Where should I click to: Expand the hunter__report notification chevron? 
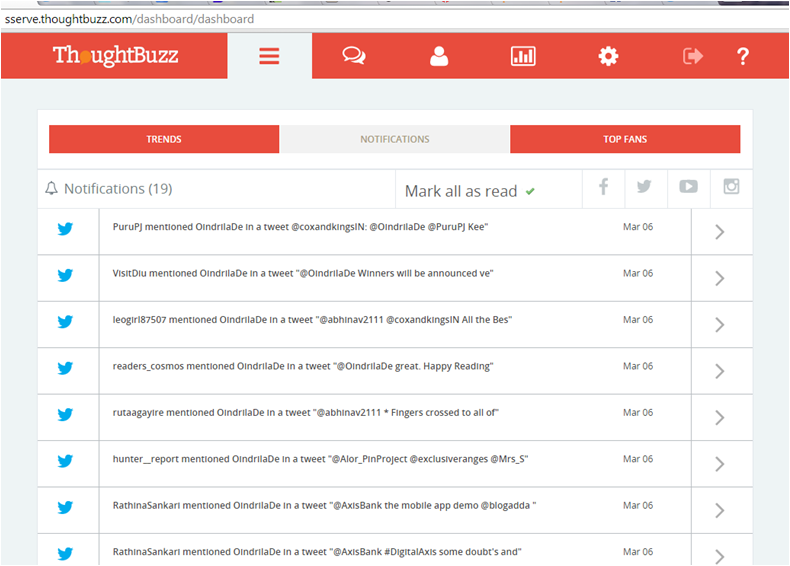(720, 464)
